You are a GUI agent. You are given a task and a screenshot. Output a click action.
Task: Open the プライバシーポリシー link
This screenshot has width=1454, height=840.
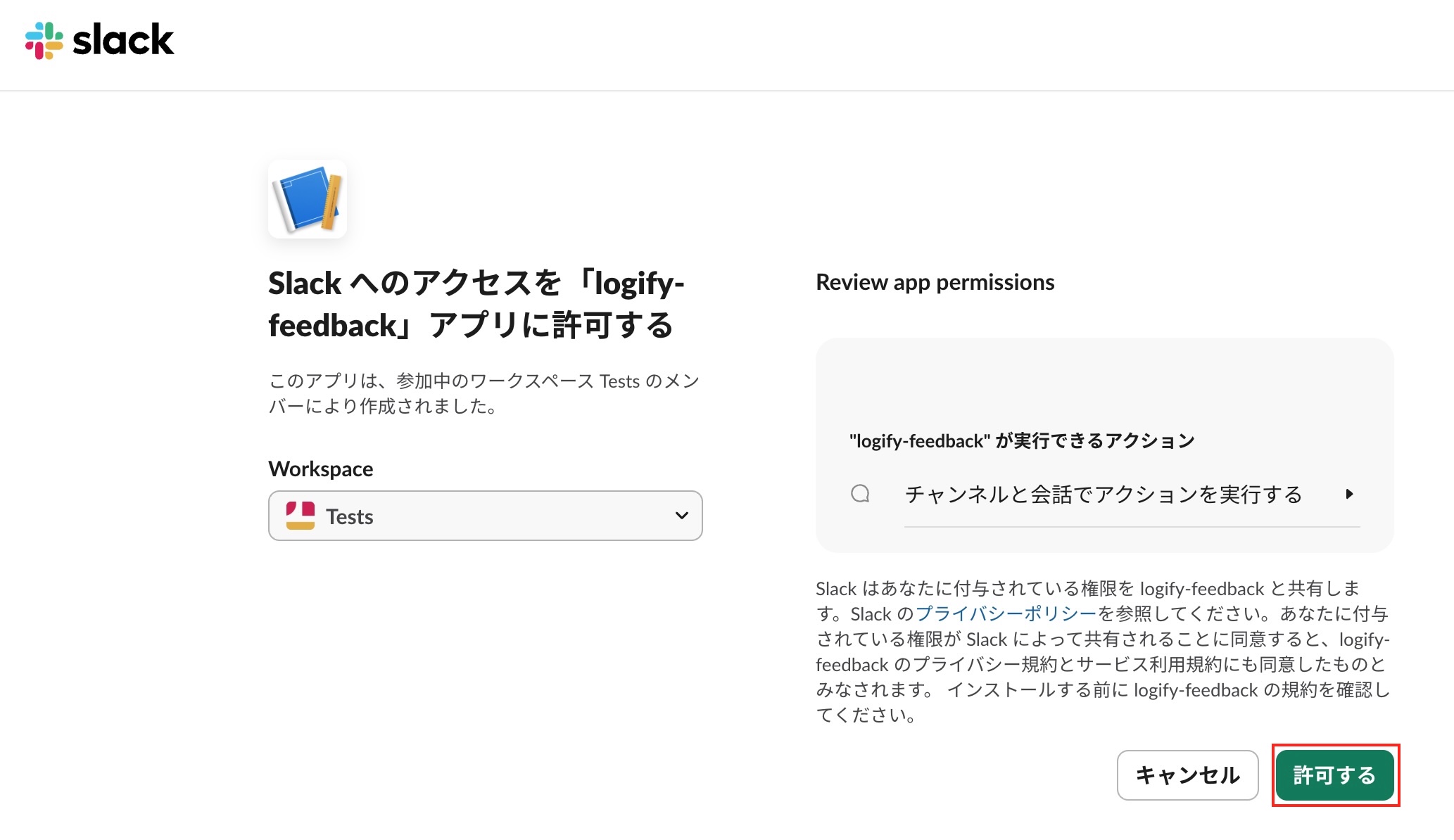coord(1006,614)
